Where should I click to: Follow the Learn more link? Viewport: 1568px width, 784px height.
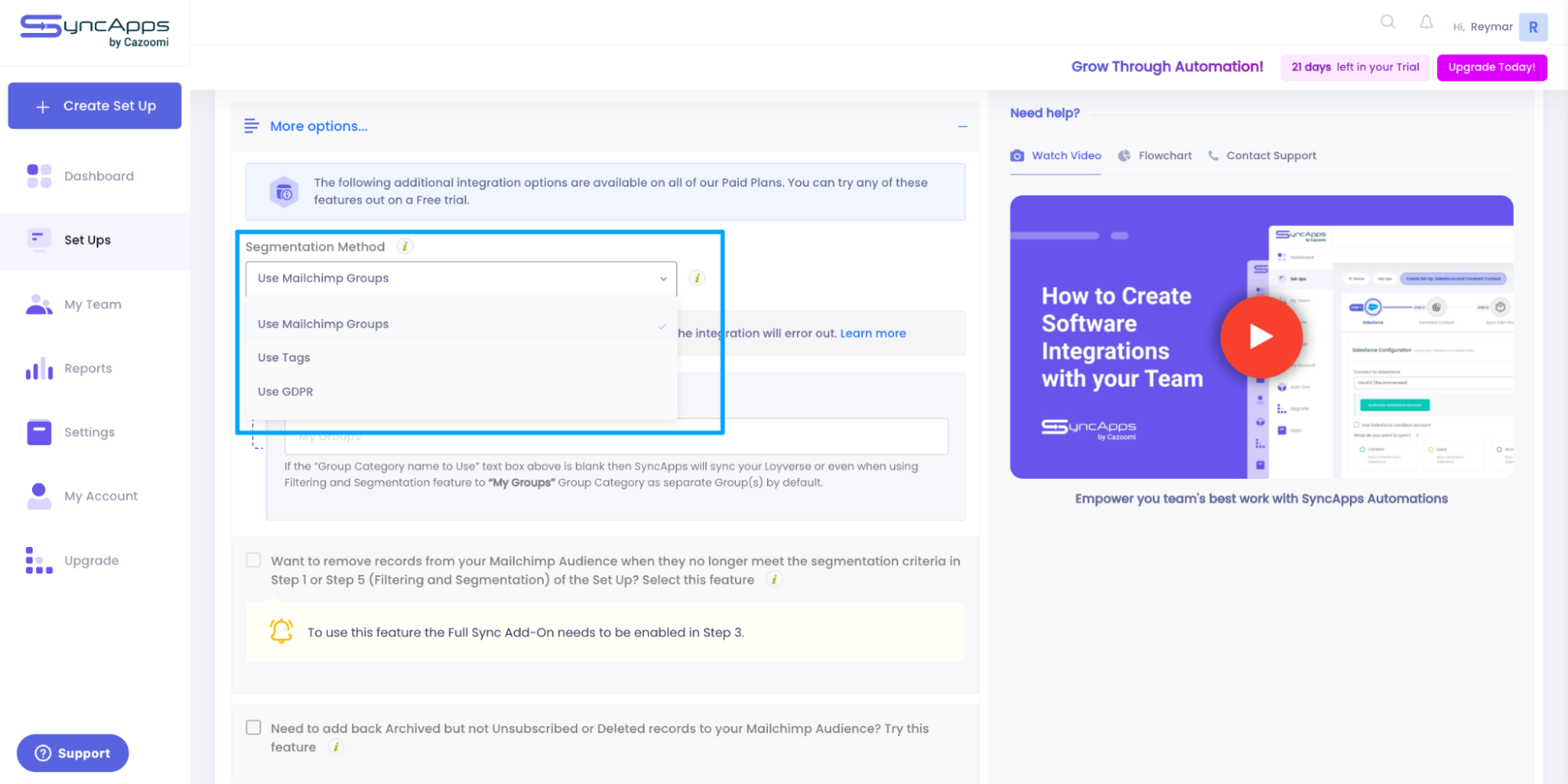(873, 334)
